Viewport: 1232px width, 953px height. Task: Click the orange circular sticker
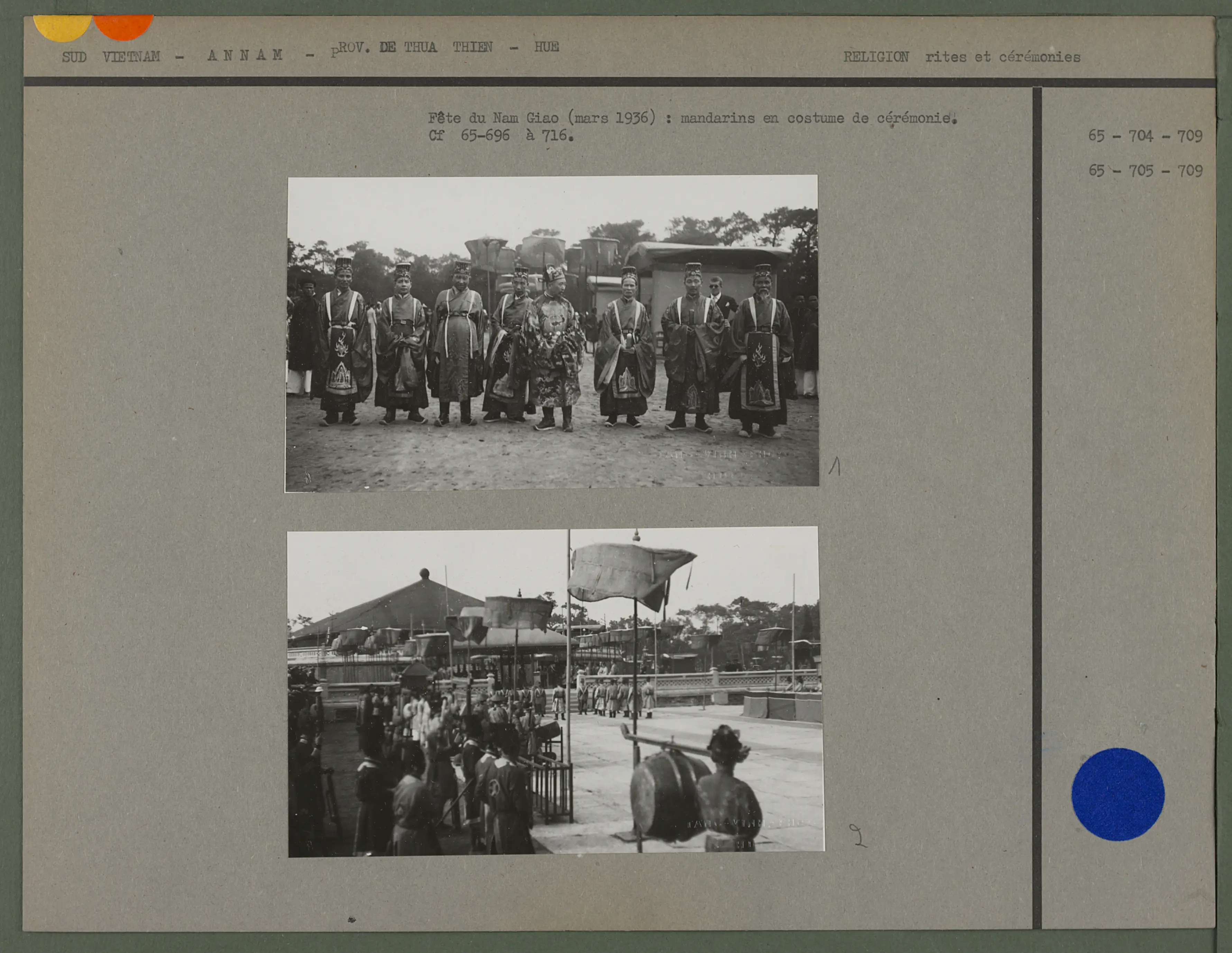[x=123, y=26]
